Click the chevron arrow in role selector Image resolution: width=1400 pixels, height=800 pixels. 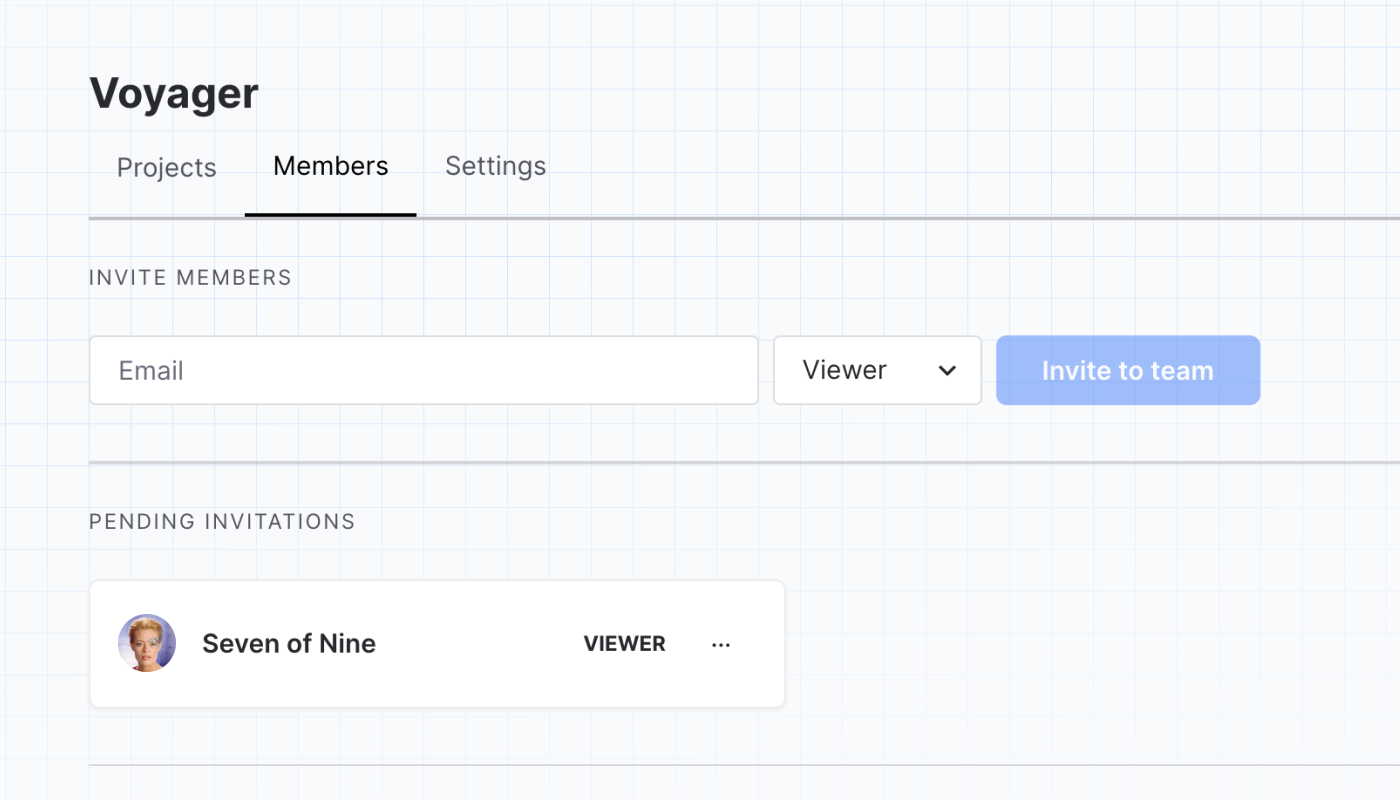click(x=947, y=371)
